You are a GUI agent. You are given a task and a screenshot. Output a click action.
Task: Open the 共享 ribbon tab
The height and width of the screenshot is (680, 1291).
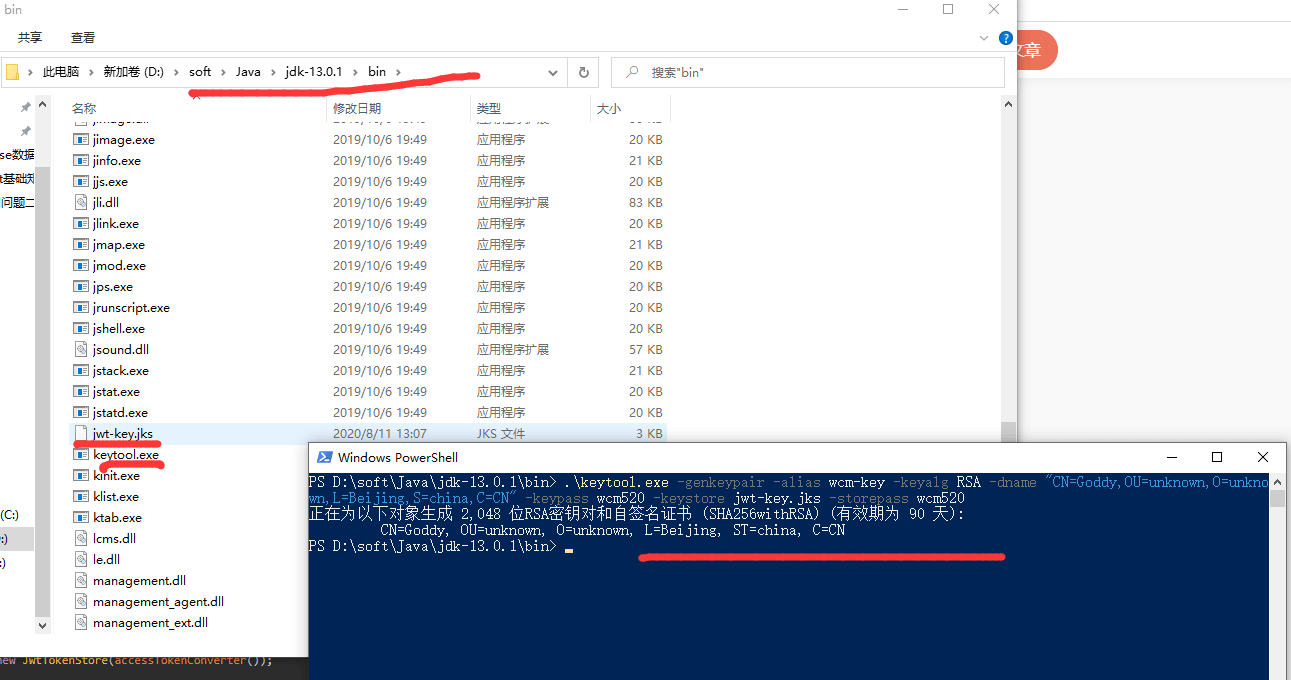(30, 38)
